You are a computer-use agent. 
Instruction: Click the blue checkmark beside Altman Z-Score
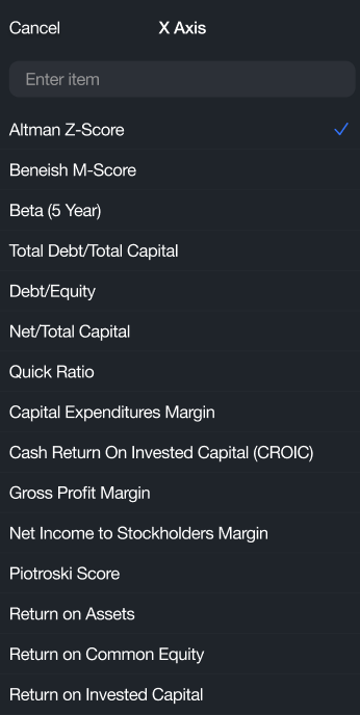click(341, 129)
